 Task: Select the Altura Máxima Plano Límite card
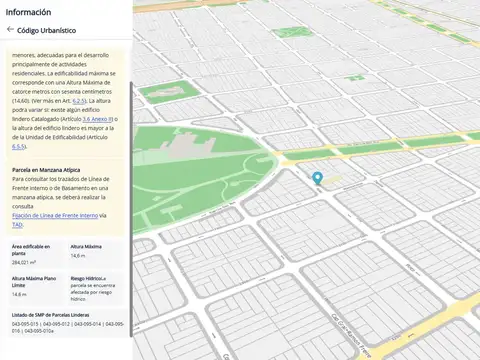(x=36, y=288)
